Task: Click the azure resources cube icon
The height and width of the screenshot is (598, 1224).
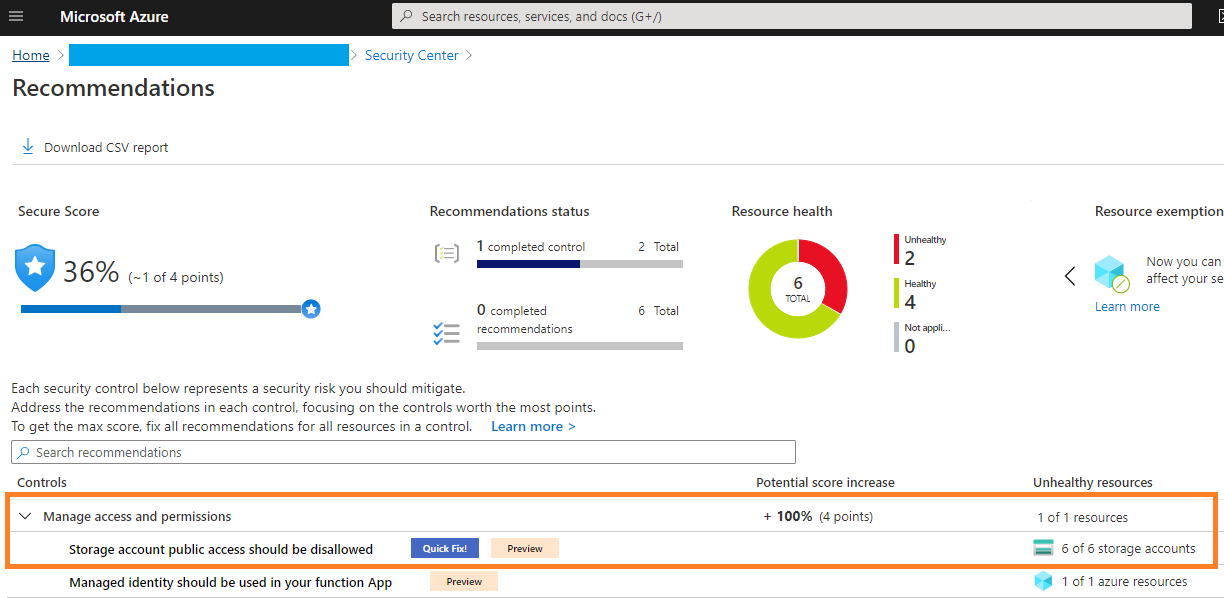Action: tap(1044, 581)
